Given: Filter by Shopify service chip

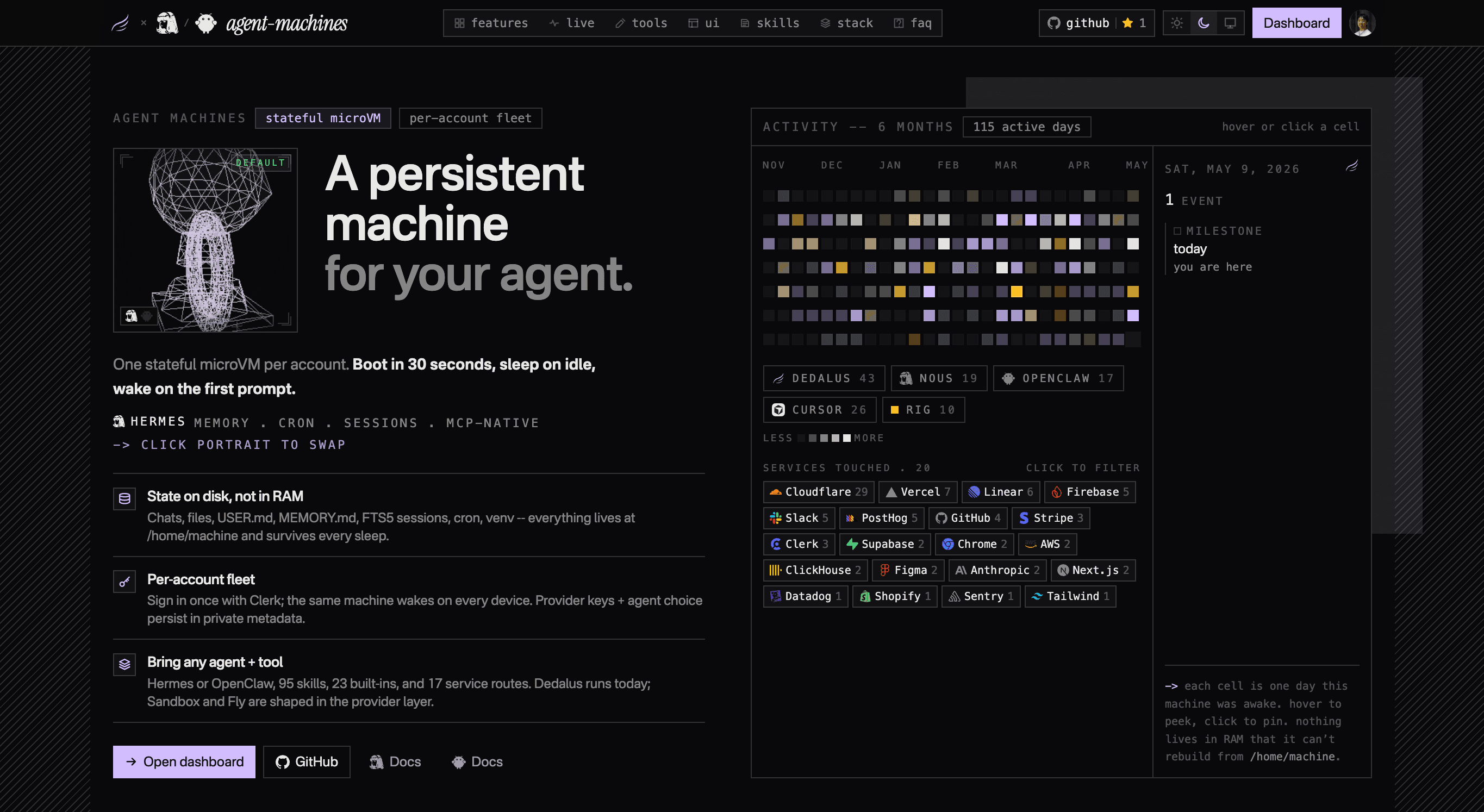Looking at the screenshot, I should (895, 596).
